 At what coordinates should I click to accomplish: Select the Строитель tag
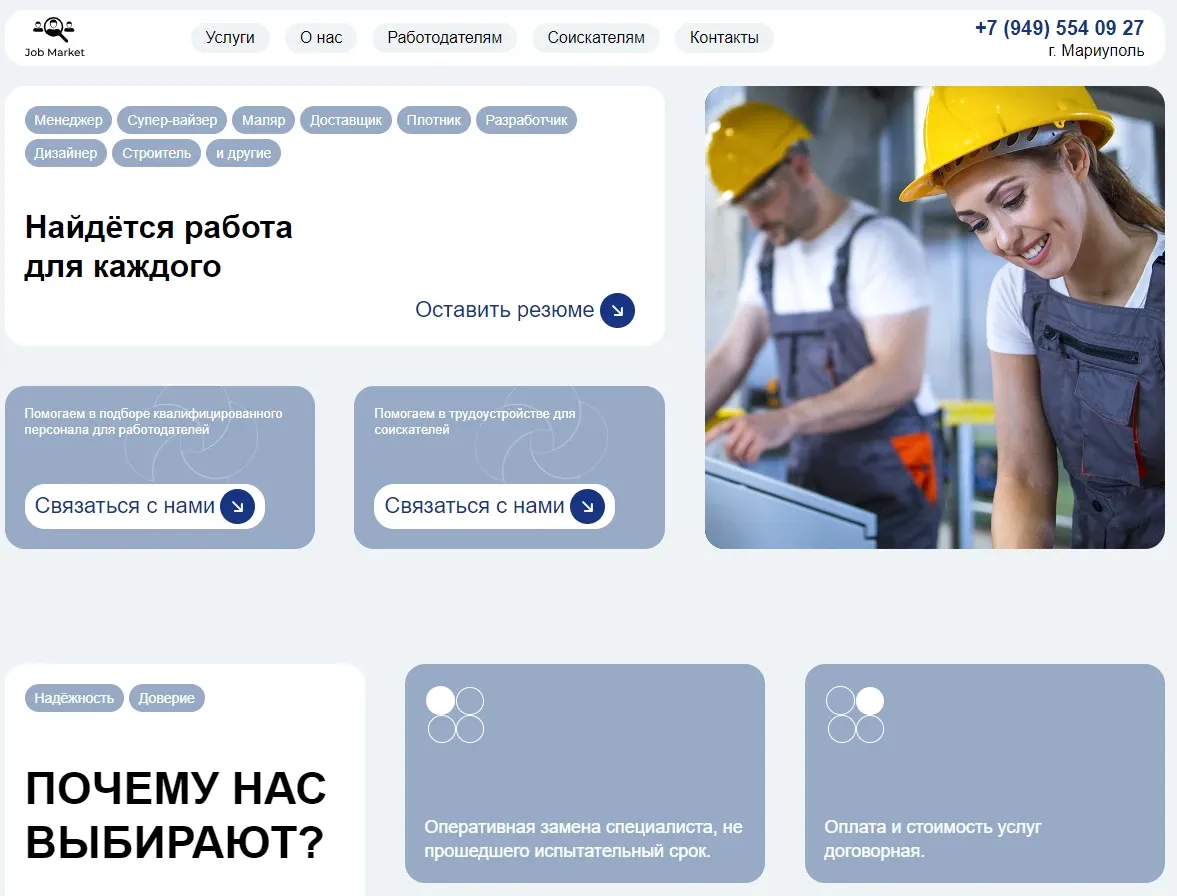point(156,153)
